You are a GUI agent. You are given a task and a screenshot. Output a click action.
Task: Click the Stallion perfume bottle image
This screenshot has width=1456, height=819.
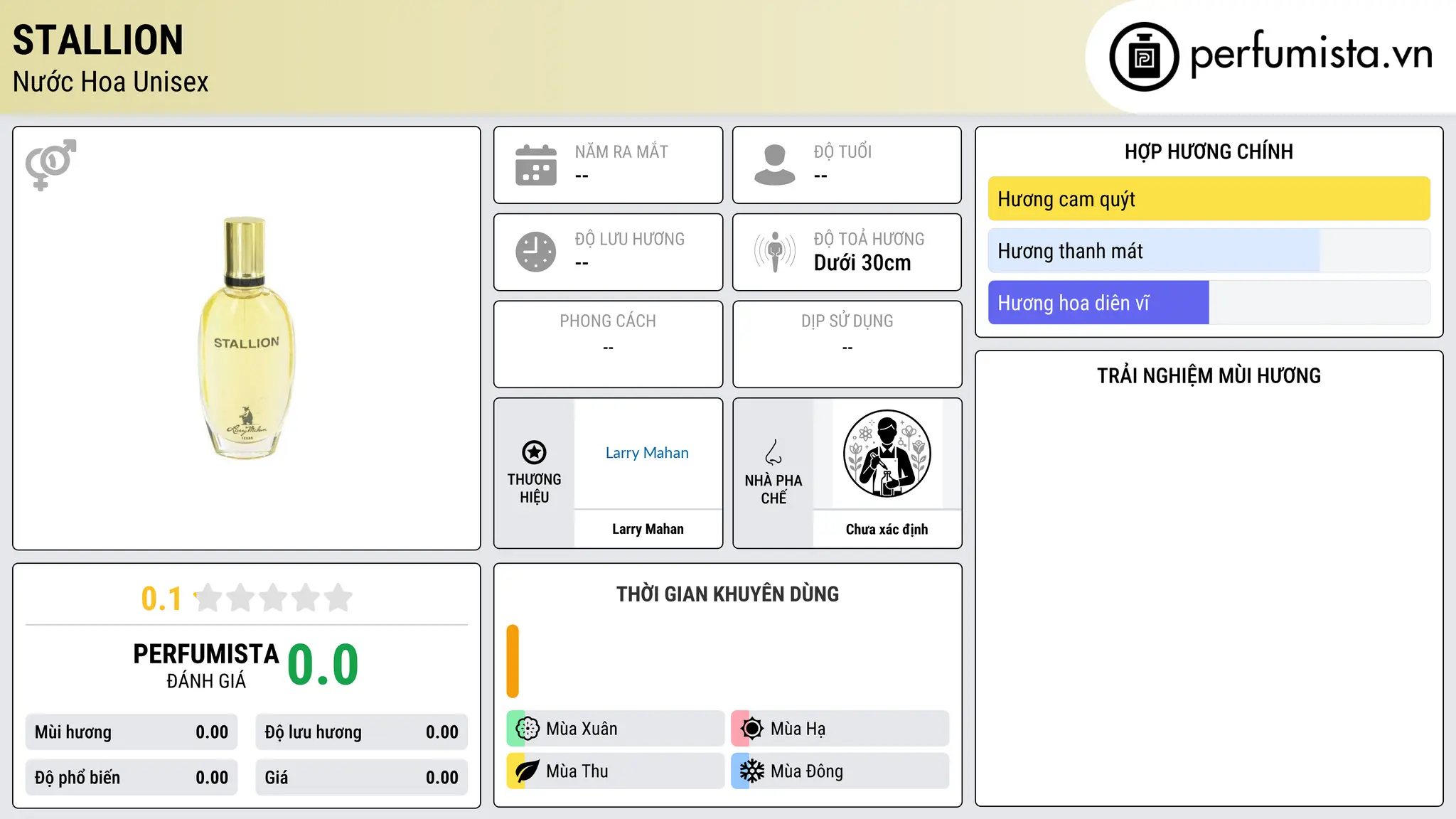click(246, 338)
